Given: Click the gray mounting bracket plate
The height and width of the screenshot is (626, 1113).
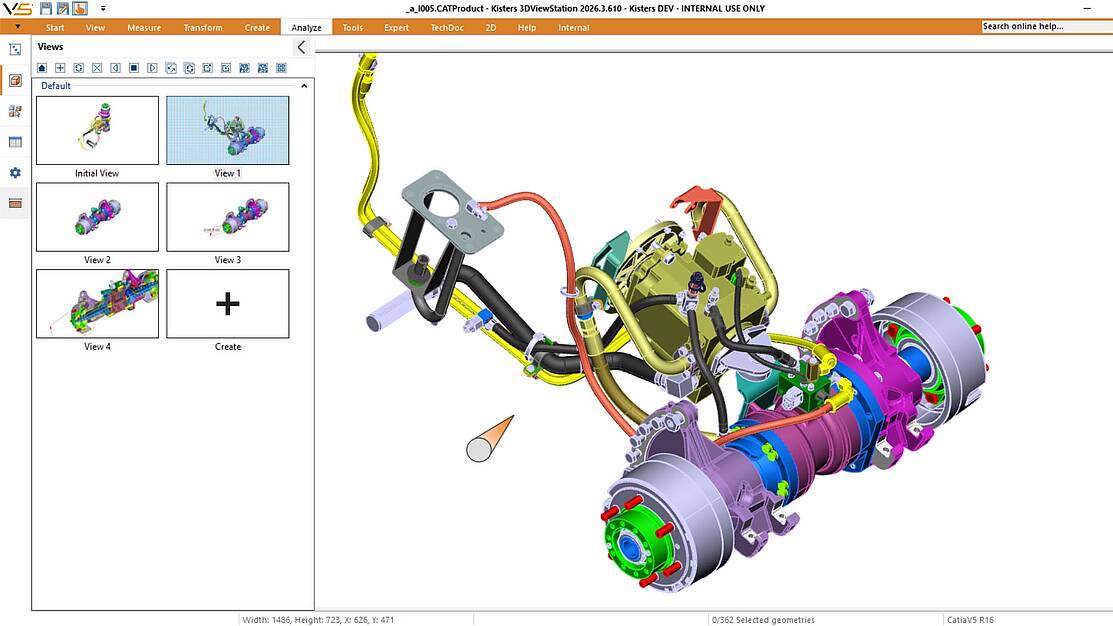Looking at the screenshot, I should point(453,214).
